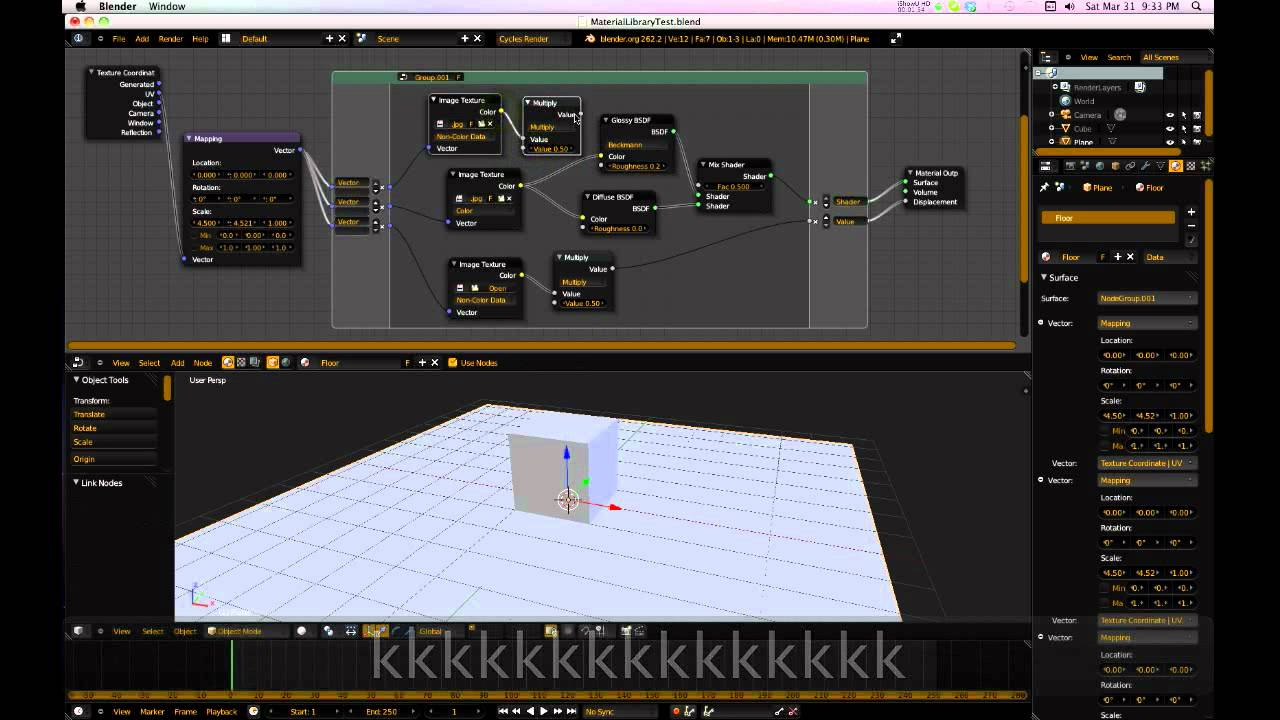
Task: Click Search in outliner header
Action: 1119,57
